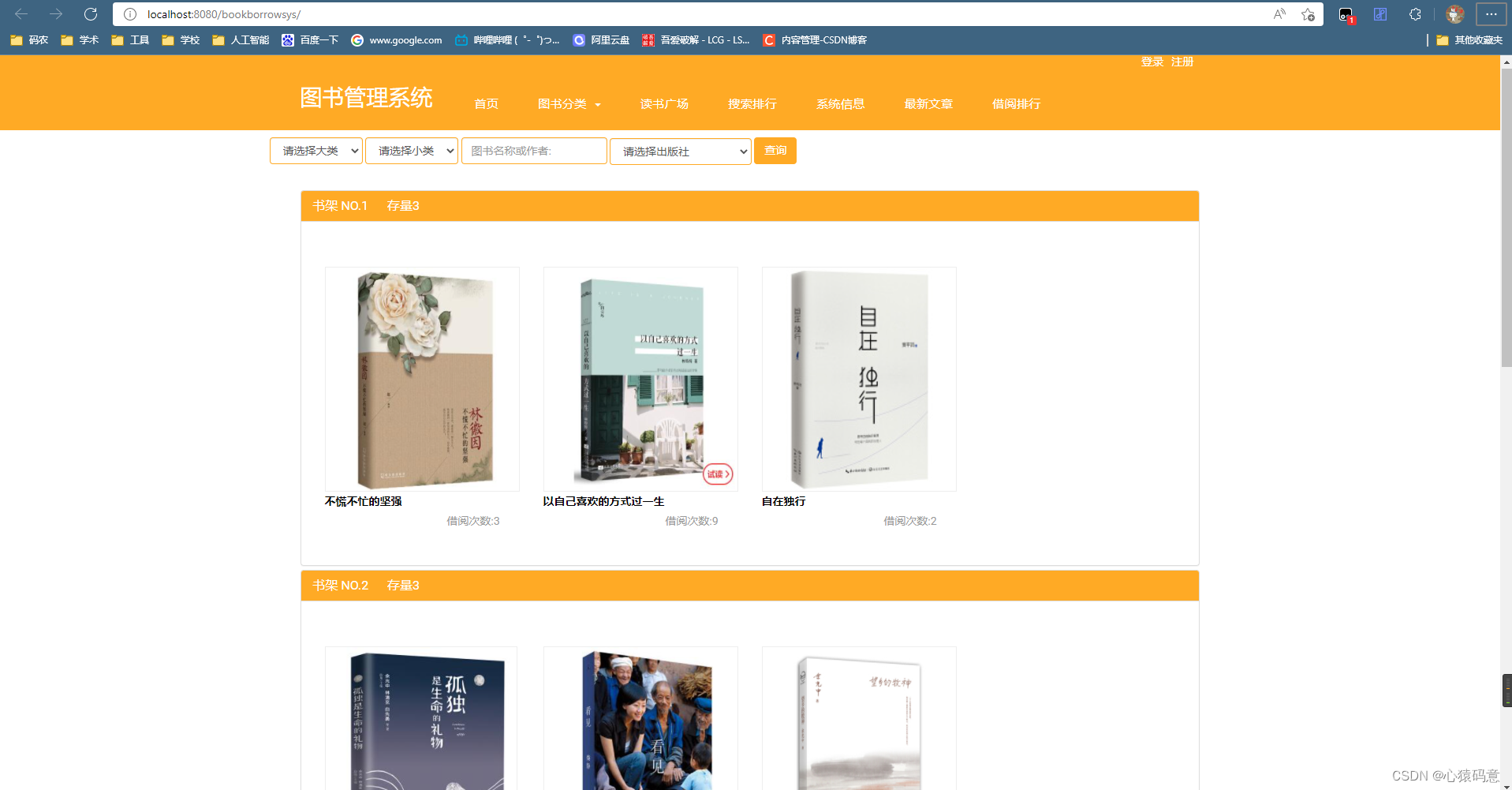Image resolution: width=1512 pixels, height=790 pixels.
Task: Open the 其他收藏夹 folder
Action: [x=1469, y=40]
